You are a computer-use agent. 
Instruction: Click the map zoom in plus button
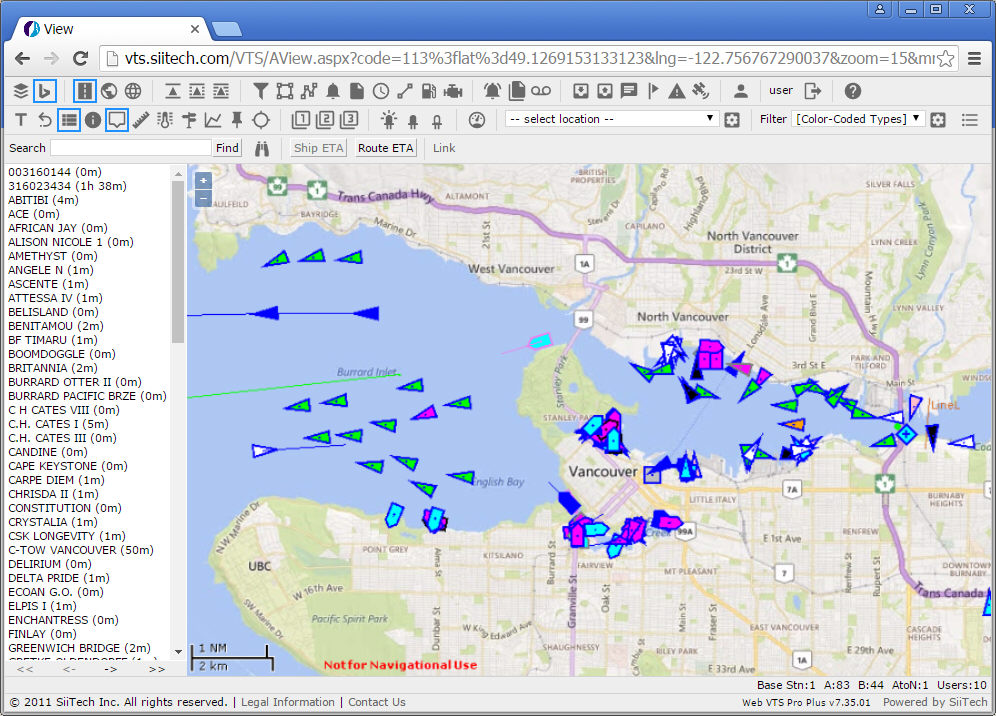(x=203, y=181)
